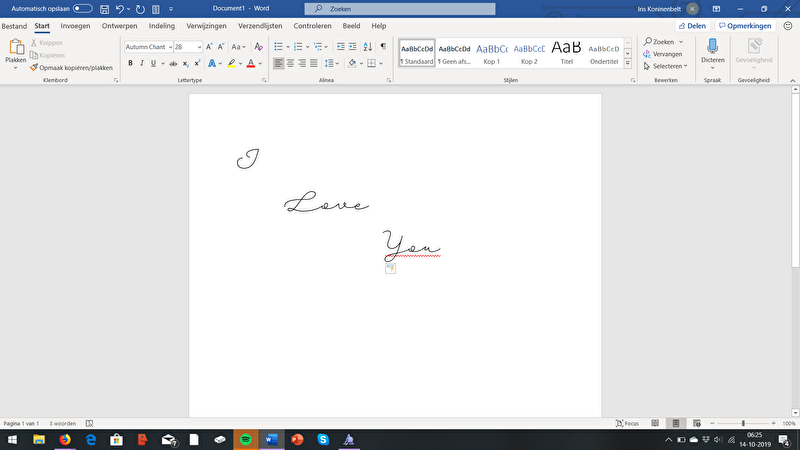Apply strikethrough formatting
The width and height of the screenshot is (800, 450).
171,63
